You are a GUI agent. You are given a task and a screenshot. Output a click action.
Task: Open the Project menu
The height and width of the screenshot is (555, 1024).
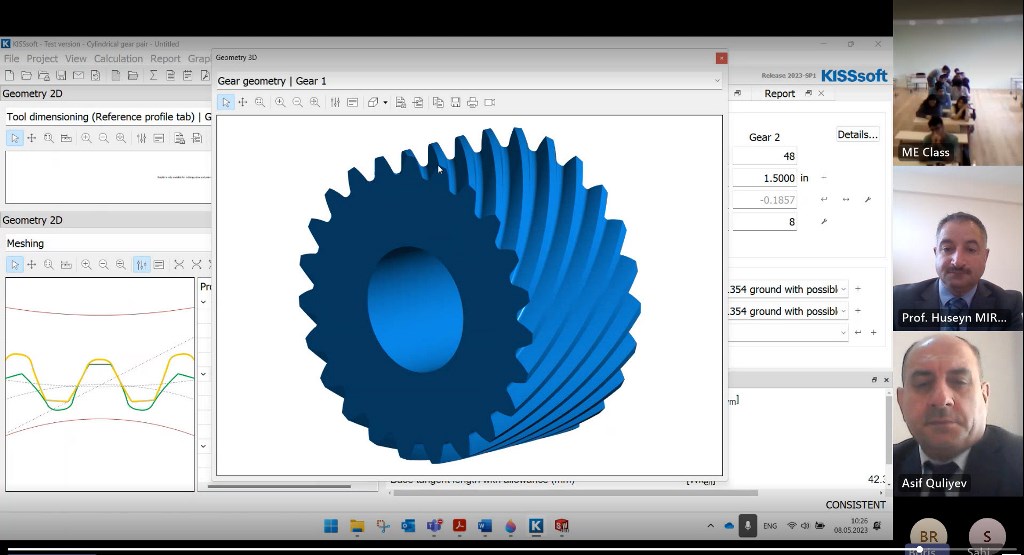coord(42,59)
